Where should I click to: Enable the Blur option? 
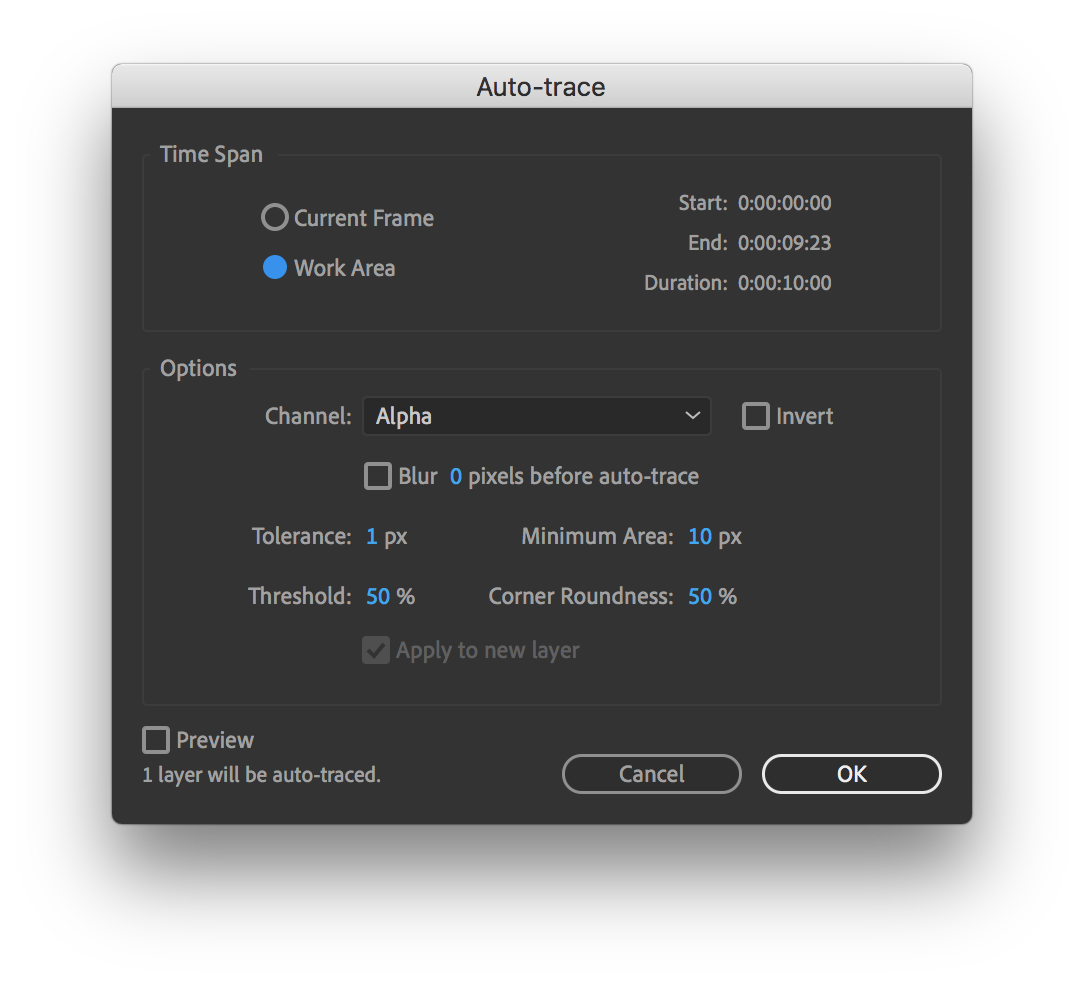377,476
